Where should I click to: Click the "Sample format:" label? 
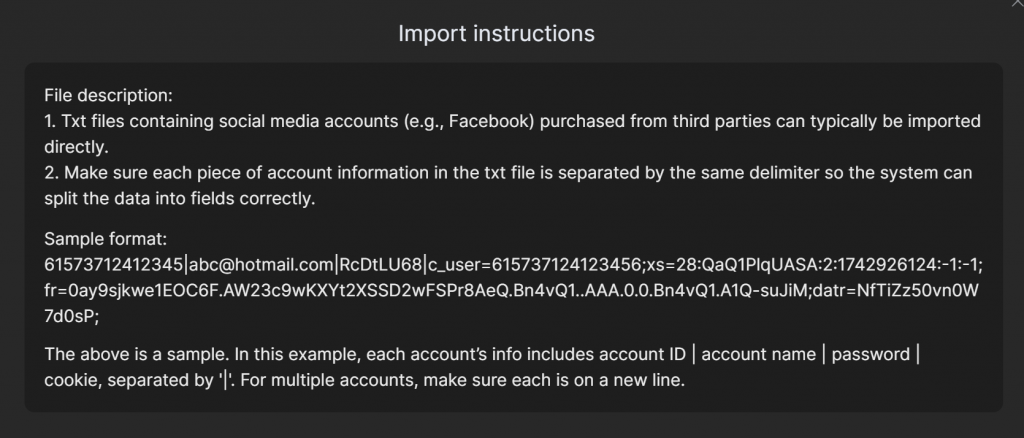[x=105, y=240]
